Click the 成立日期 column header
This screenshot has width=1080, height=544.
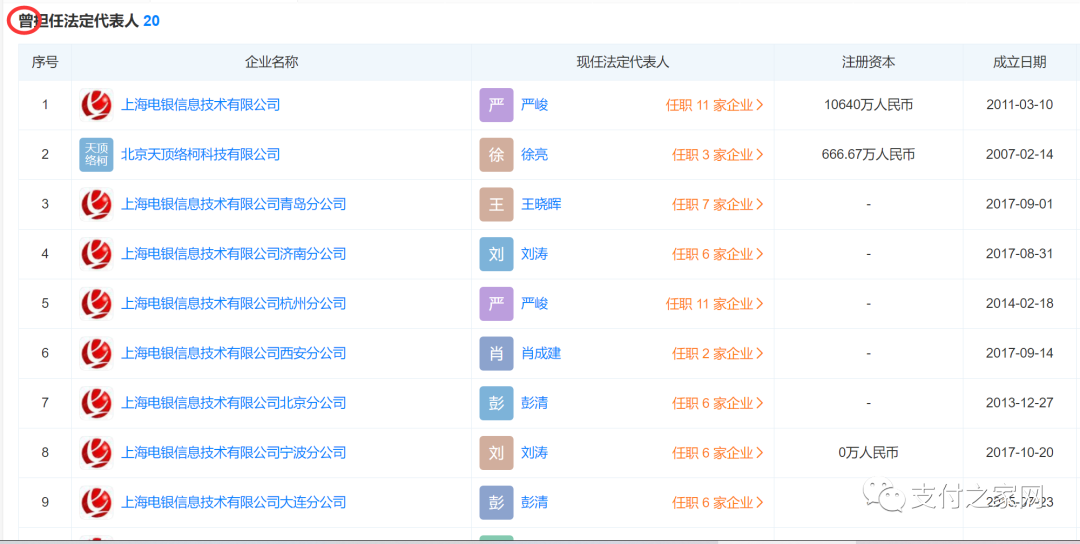pos(1019,62)
